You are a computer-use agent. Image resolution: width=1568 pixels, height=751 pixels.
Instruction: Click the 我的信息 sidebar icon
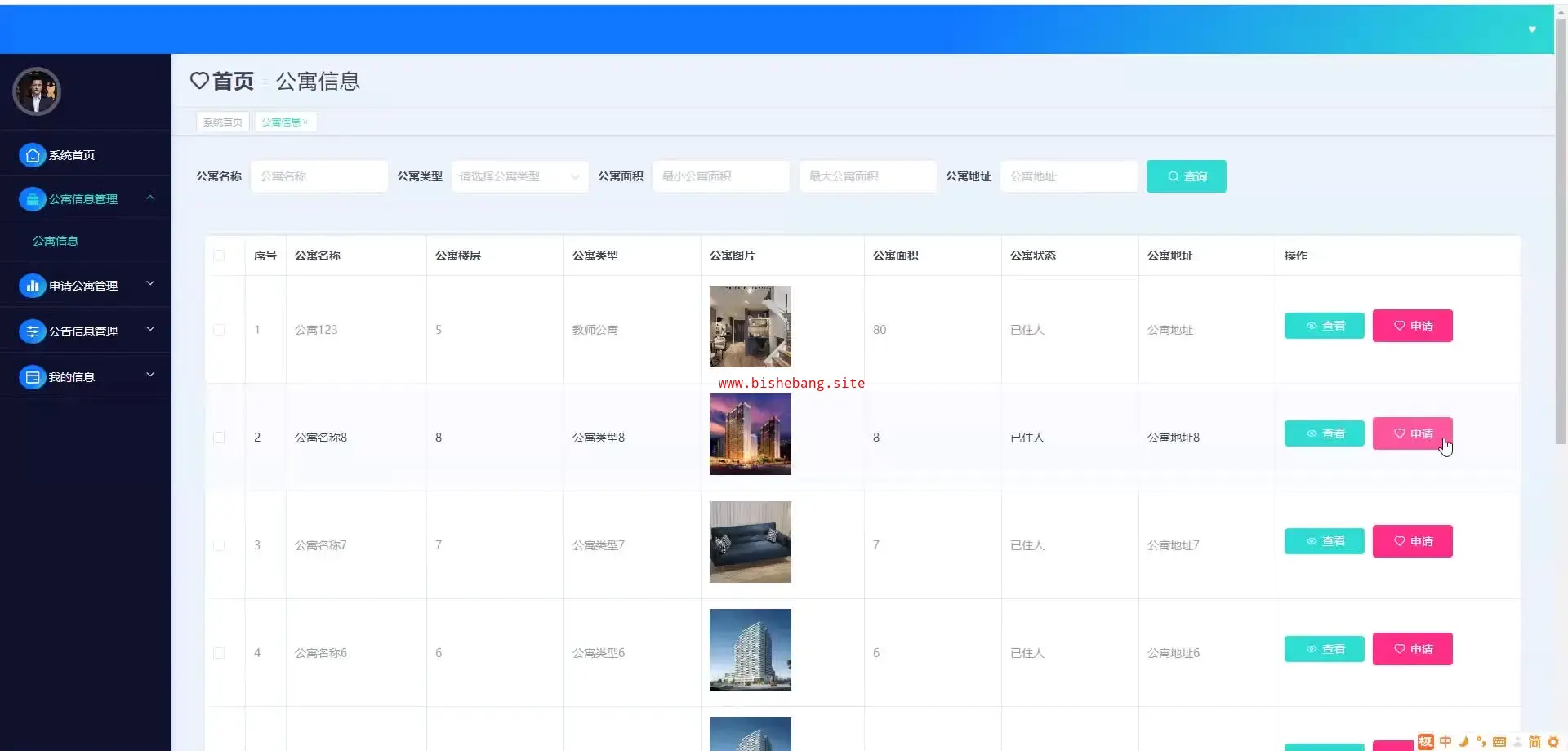32,377
